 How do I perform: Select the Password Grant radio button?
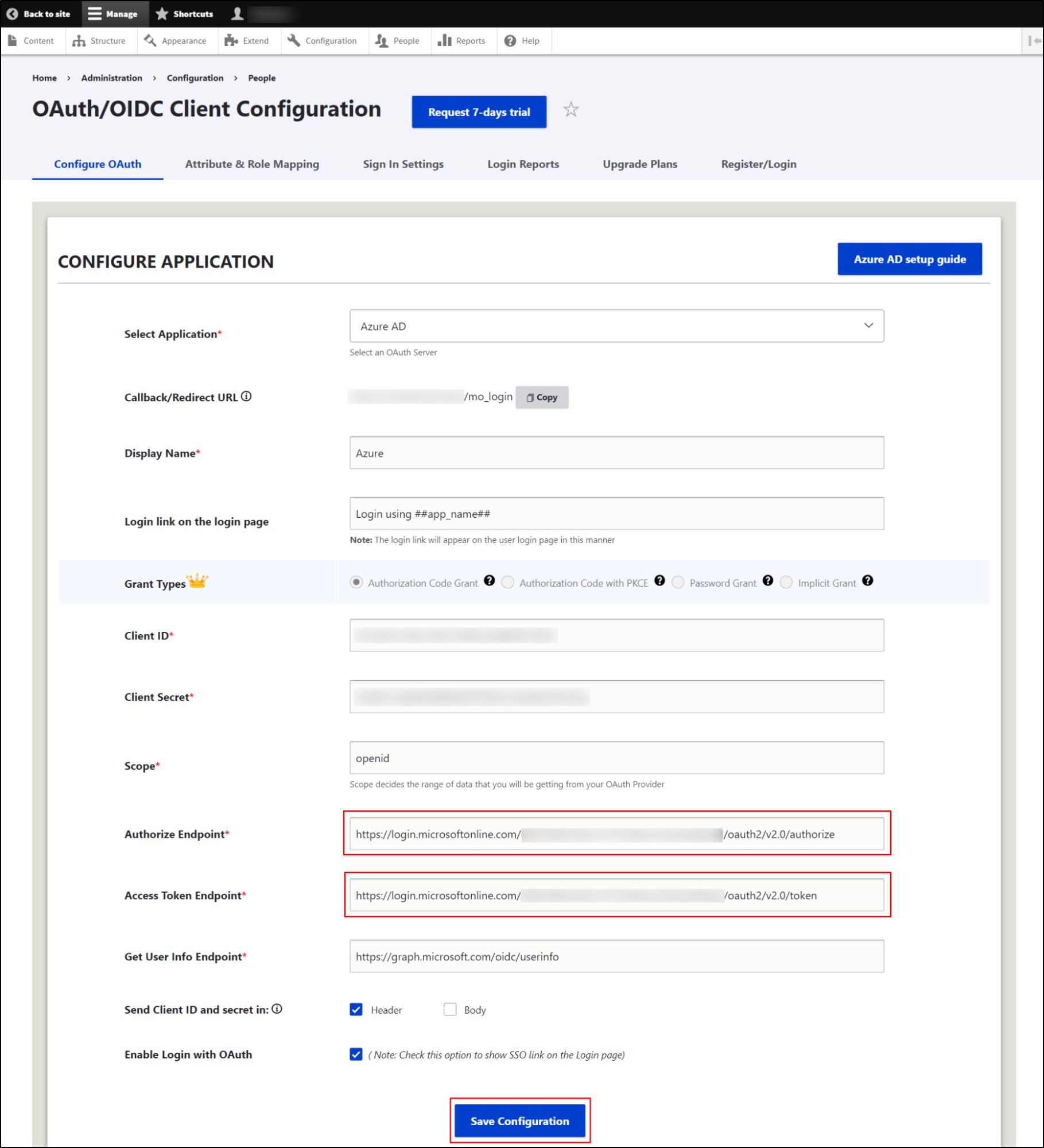click(x=678, y=582)
